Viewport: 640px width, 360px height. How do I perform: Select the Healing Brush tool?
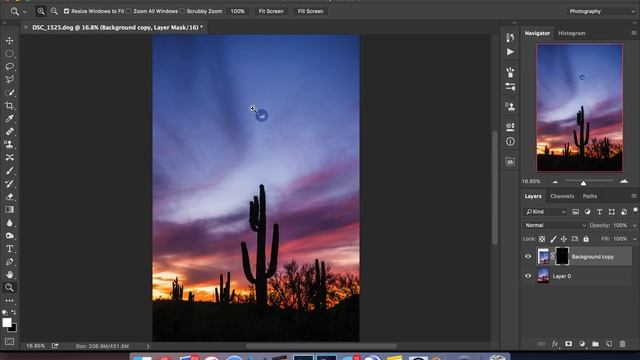tap(9, 131)
